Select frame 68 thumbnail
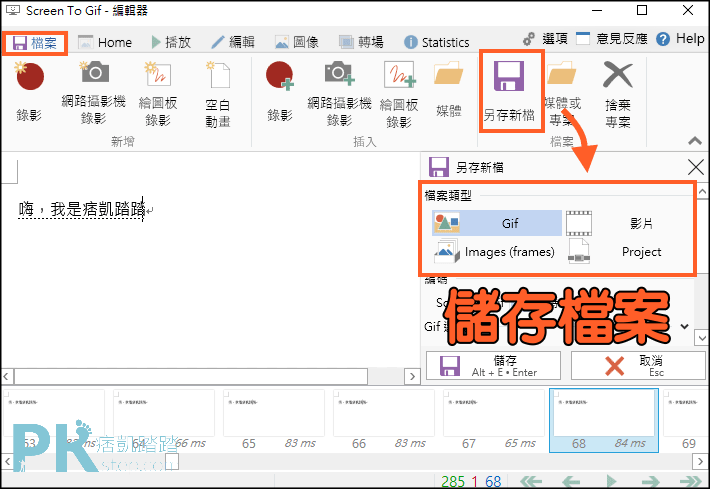710x489 pixels. (604, 420)
